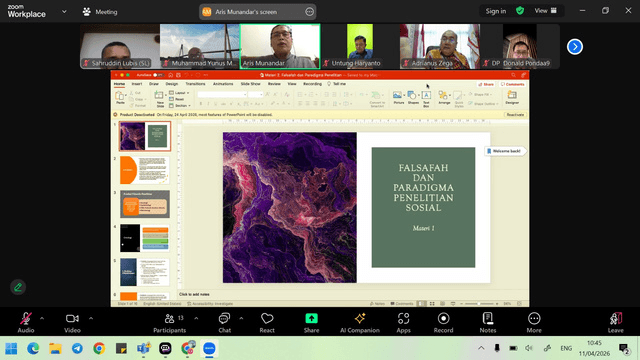The height and width of the screenshot is (360, 640).
Task: Open the Participants panel
Action: click(169, 322)
